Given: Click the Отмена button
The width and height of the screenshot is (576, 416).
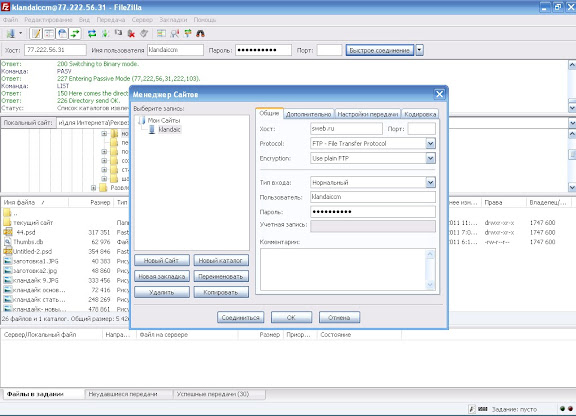Looking at the screenshot, I should 339,317.
